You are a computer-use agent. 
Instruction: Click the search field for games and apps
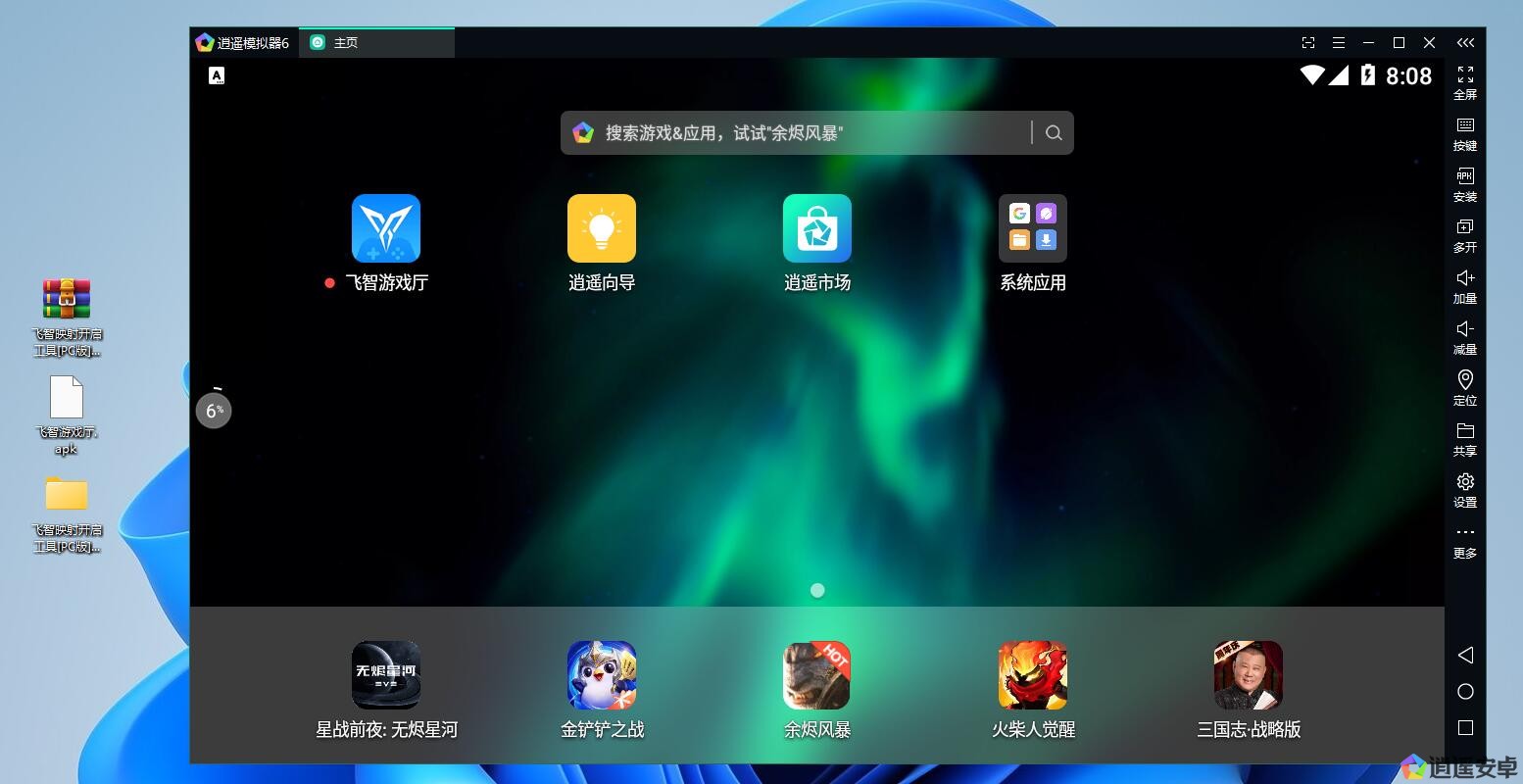click(x=804, y=133)
